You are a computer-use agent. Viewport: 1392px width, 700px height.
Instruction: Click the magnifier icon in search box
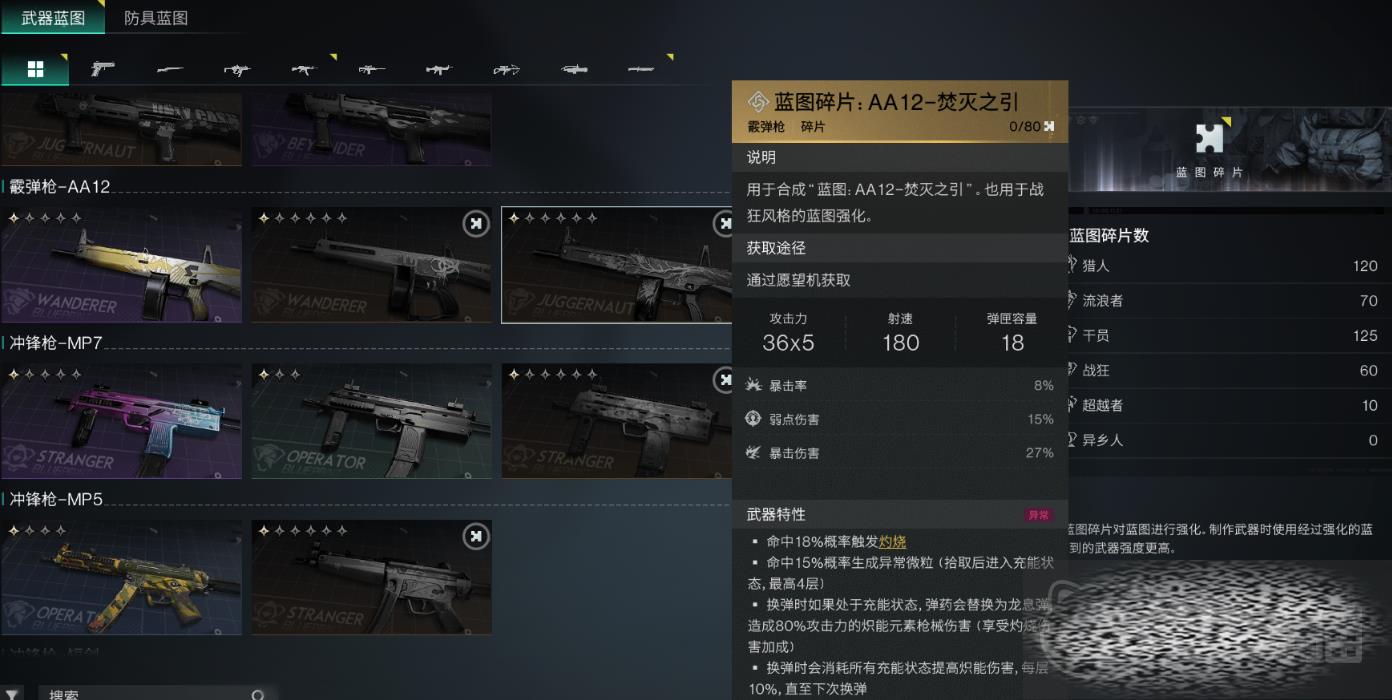click(258, 695)
